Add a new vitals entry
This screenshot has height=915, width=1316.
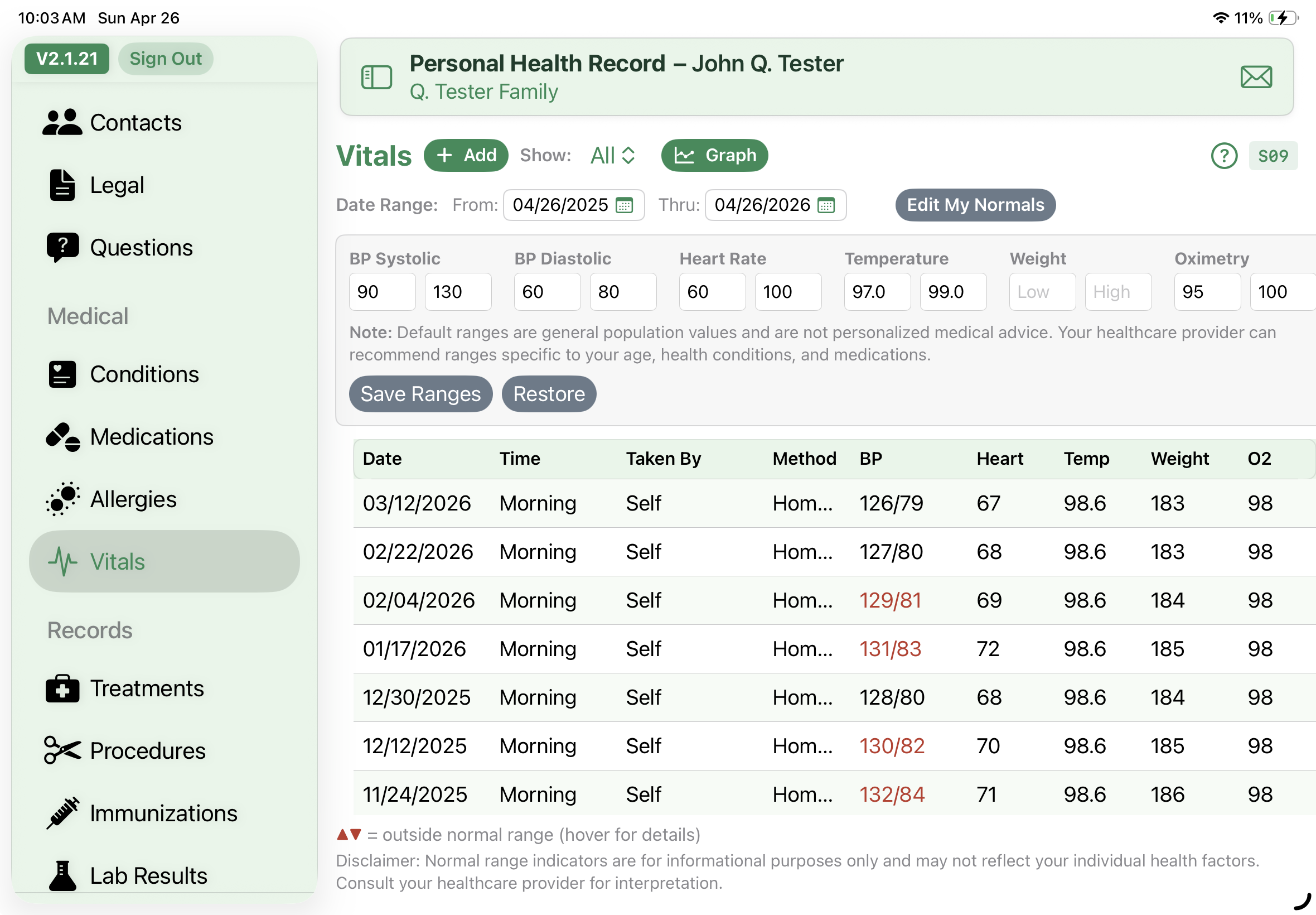coord(466,155)
